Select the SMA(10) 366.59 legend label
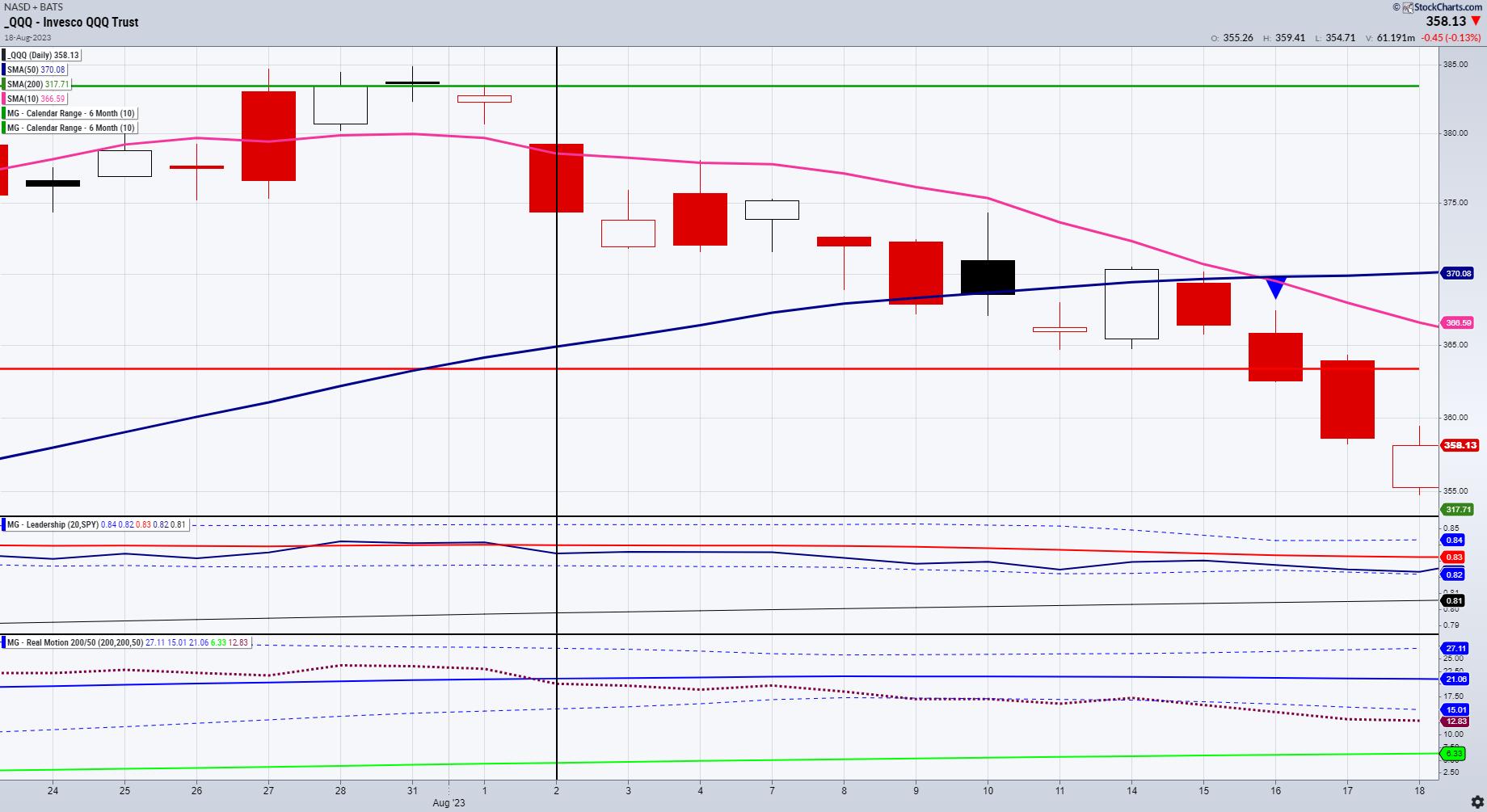Viewport: 1487px width, 812px height. point(36,99)
